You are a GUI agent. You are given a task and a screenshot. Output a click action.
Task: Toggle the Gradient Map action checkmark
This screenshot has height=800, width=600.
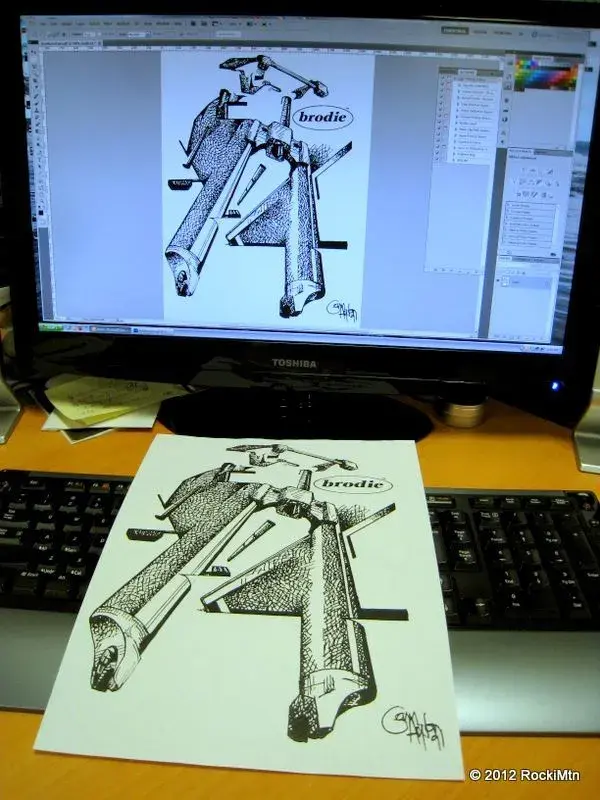[437, 154]
